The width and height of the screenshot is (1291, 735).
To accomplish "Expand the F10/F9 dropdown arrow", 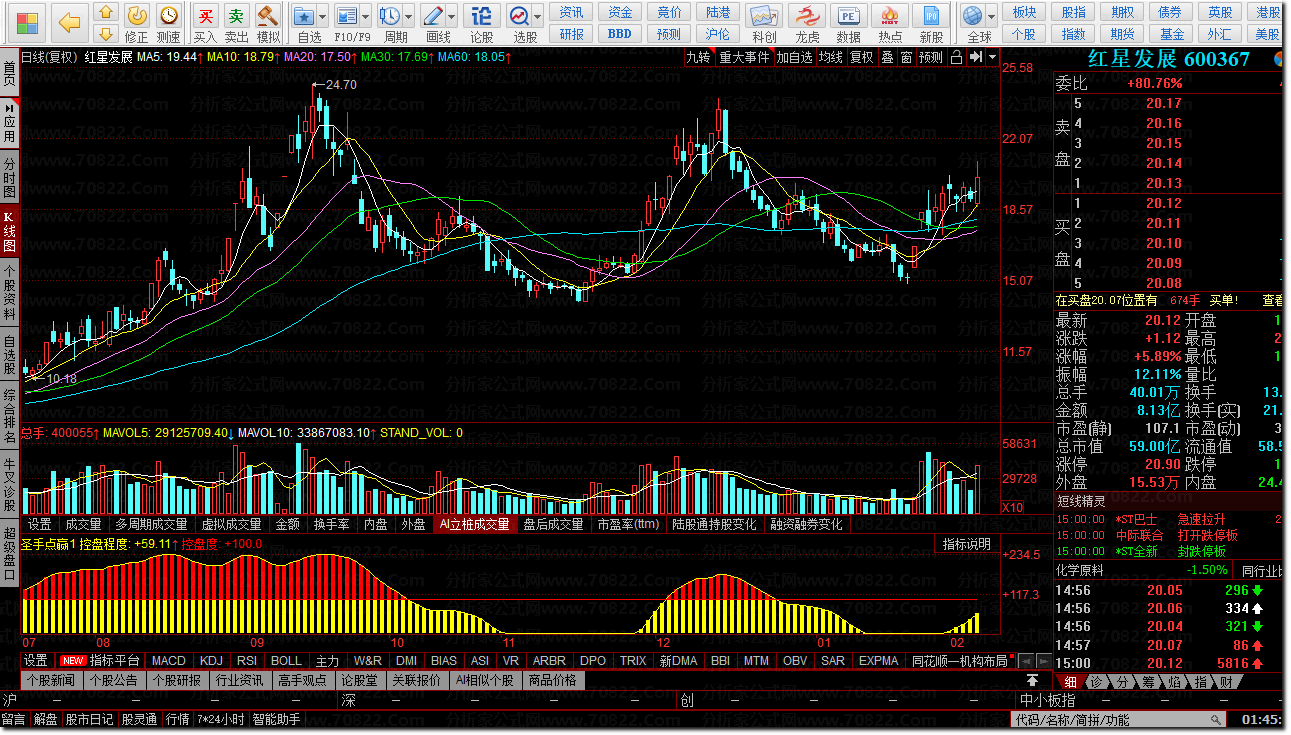I will (x=367, y=16).
